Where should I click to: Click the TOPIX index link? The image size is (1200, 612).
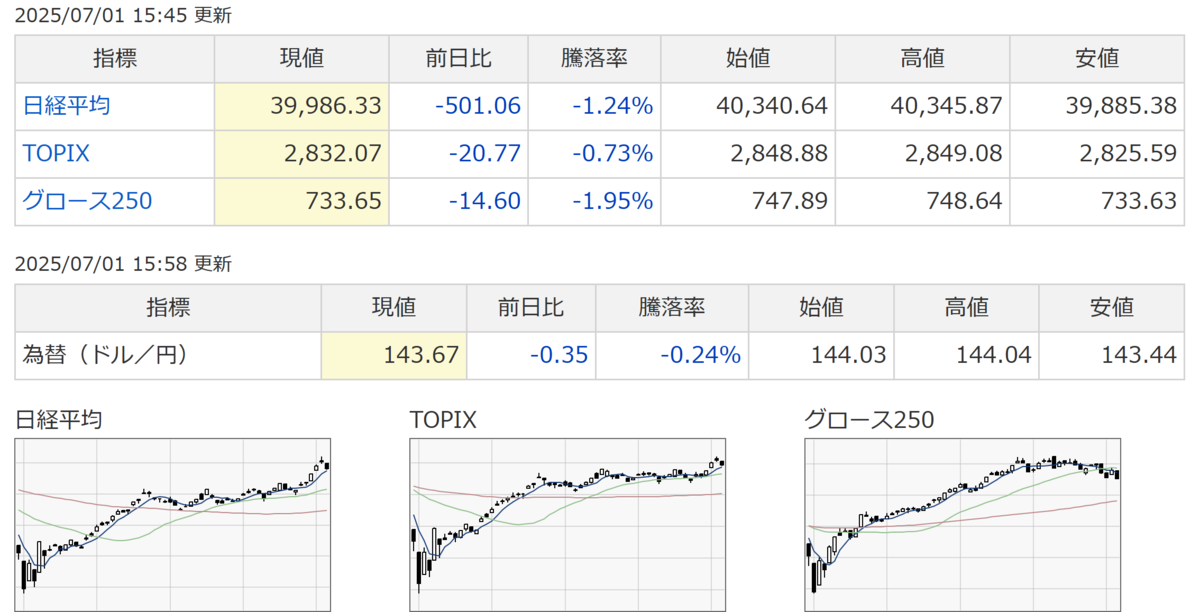click(x=55, y=153)
